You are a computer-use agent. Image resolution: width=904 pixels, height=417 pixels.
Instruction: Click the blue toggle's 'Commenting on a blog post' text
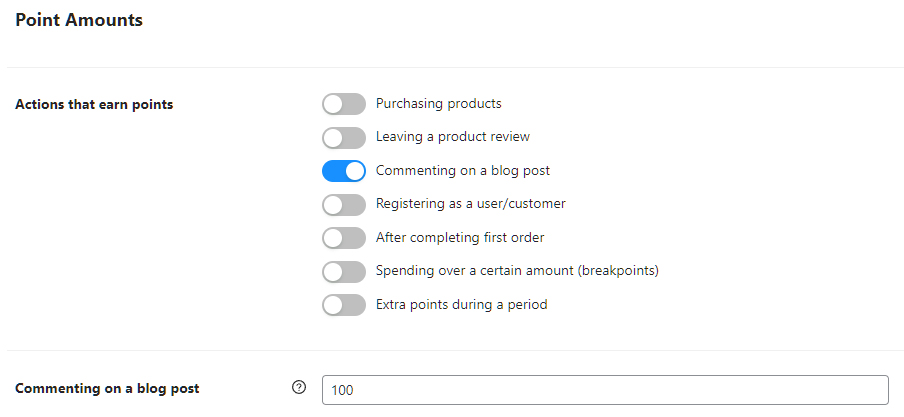tap(462, 171)
